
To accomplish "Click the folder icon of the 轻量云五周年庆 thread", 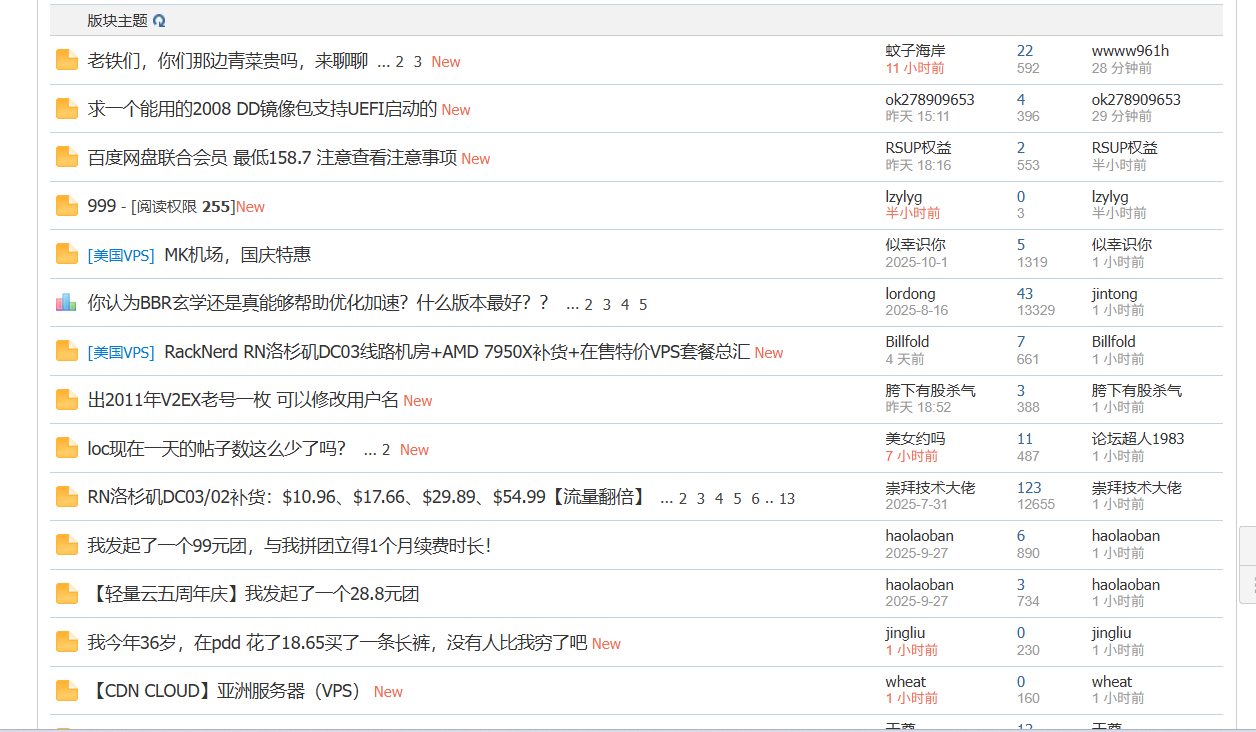I will pos(67,593).
